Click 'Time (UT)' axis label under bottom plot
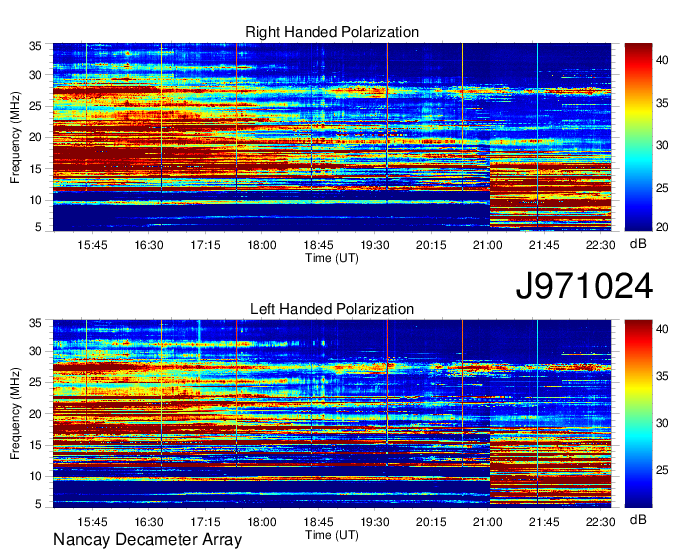680x552 pixels. 332,535
